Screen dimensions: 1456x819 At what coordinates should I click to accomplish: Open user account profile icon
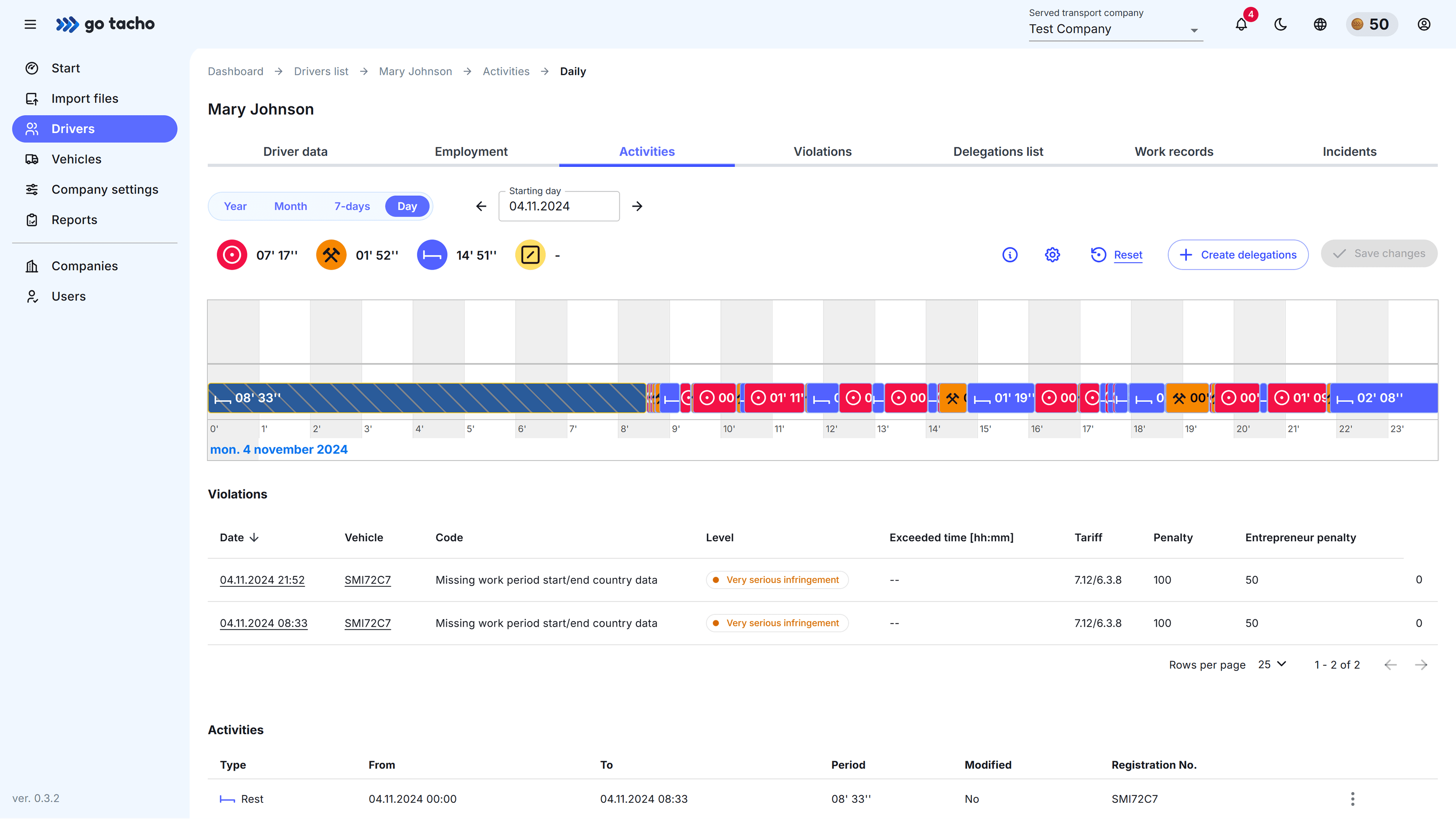click(1424, 24)
